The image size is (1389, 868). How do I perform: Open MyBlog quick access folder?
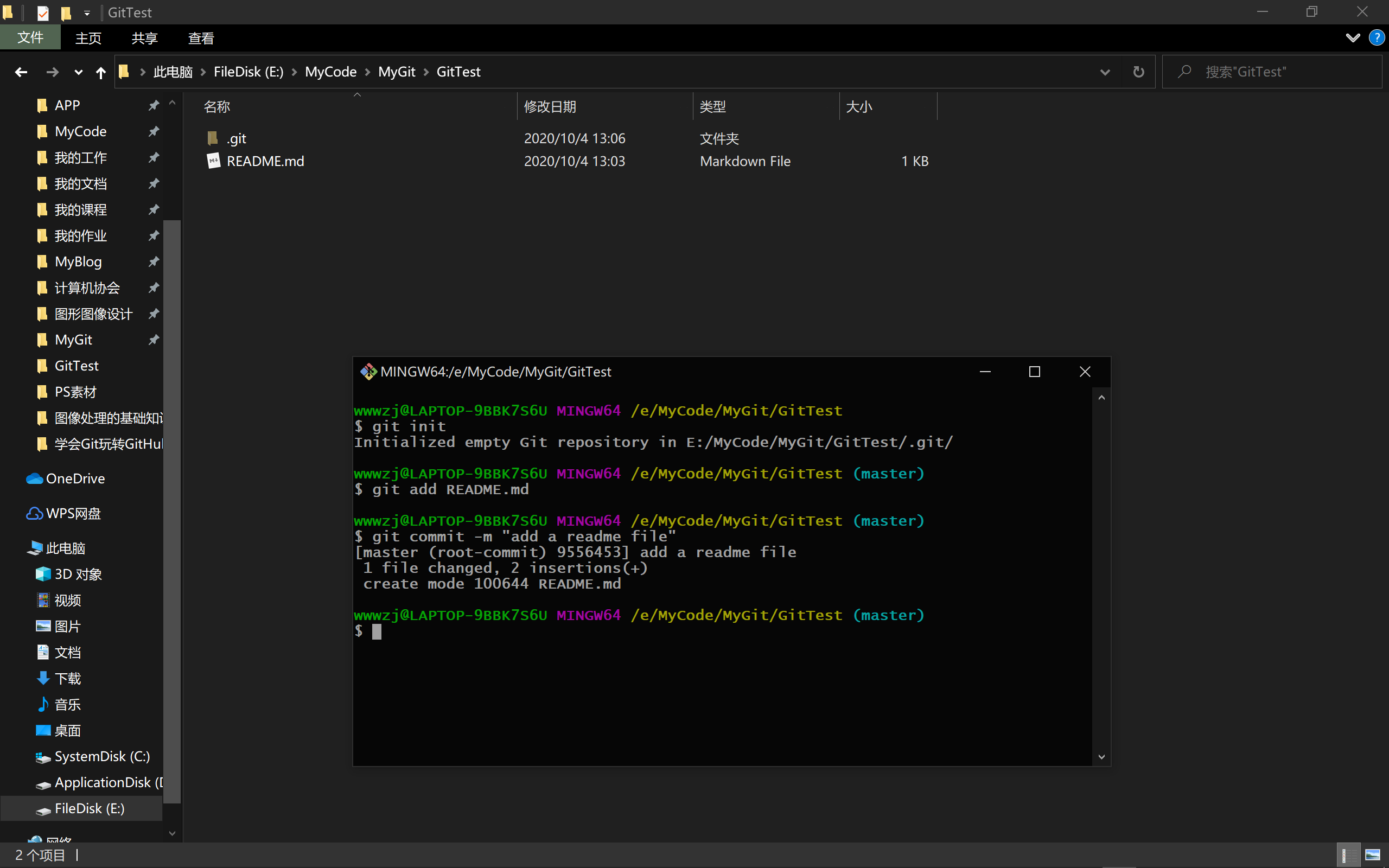tap(78, 262)
